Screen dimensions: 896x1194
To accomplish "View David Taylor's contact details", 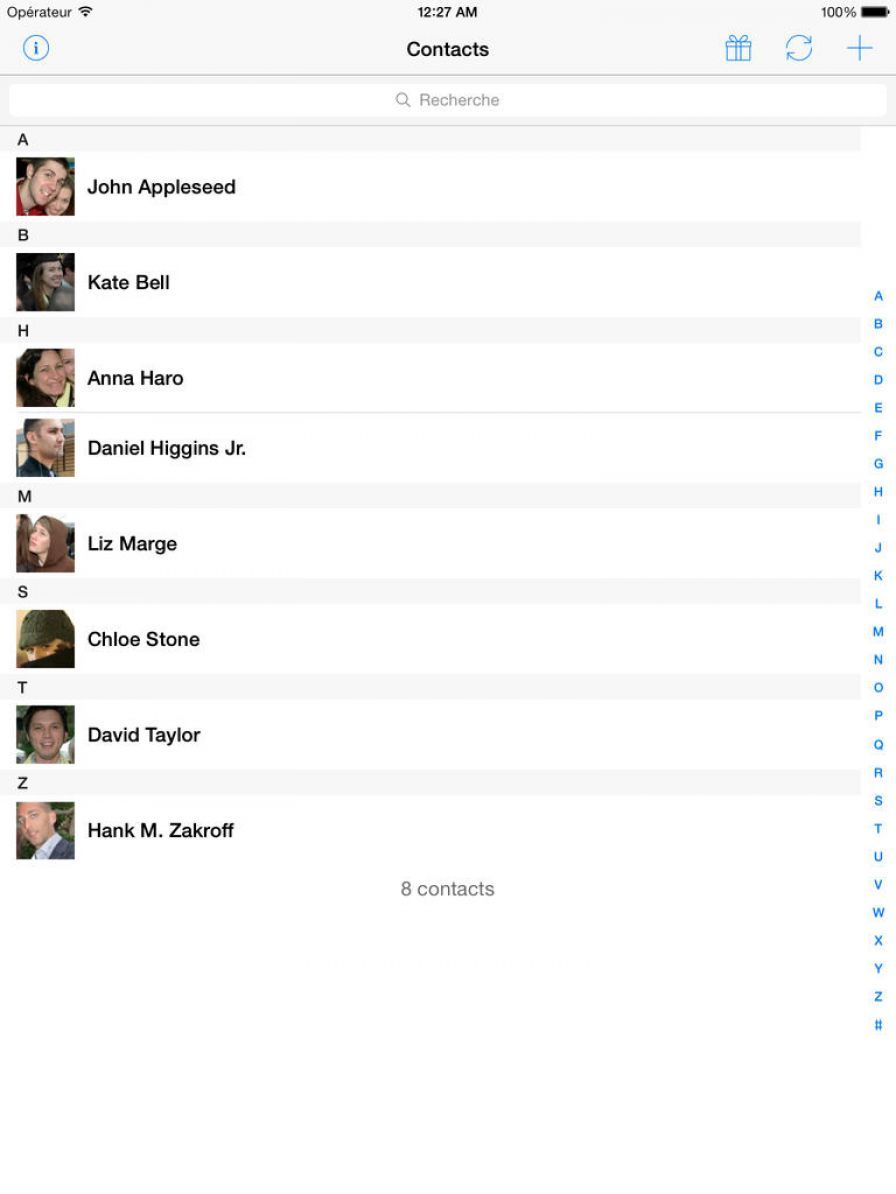I will (431, 735).
